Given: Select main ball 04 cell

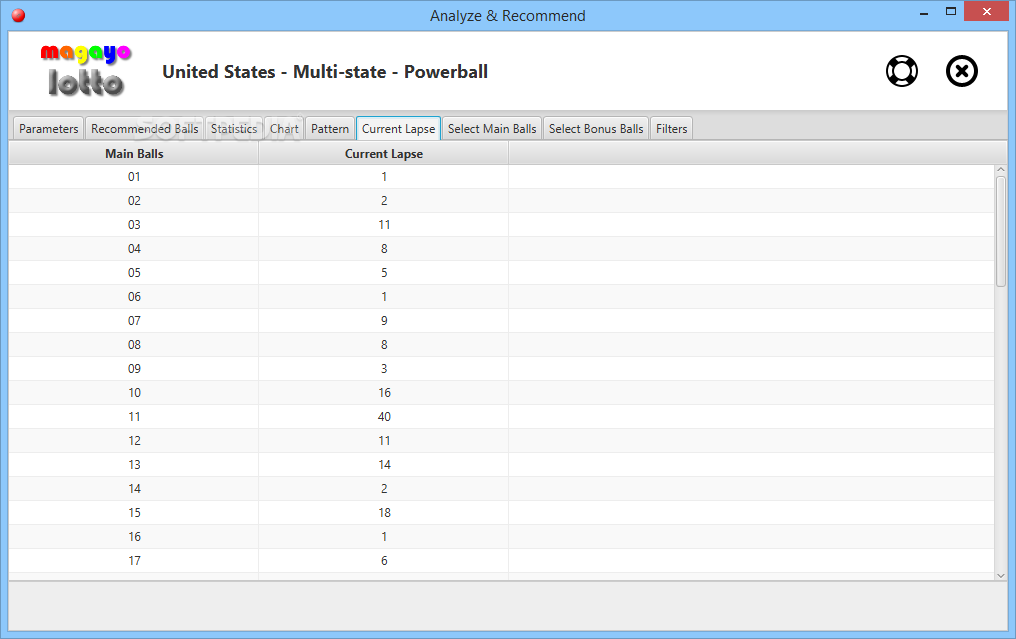Looking at the screenshot, I should pyautogui.click(x=134, y=249).
